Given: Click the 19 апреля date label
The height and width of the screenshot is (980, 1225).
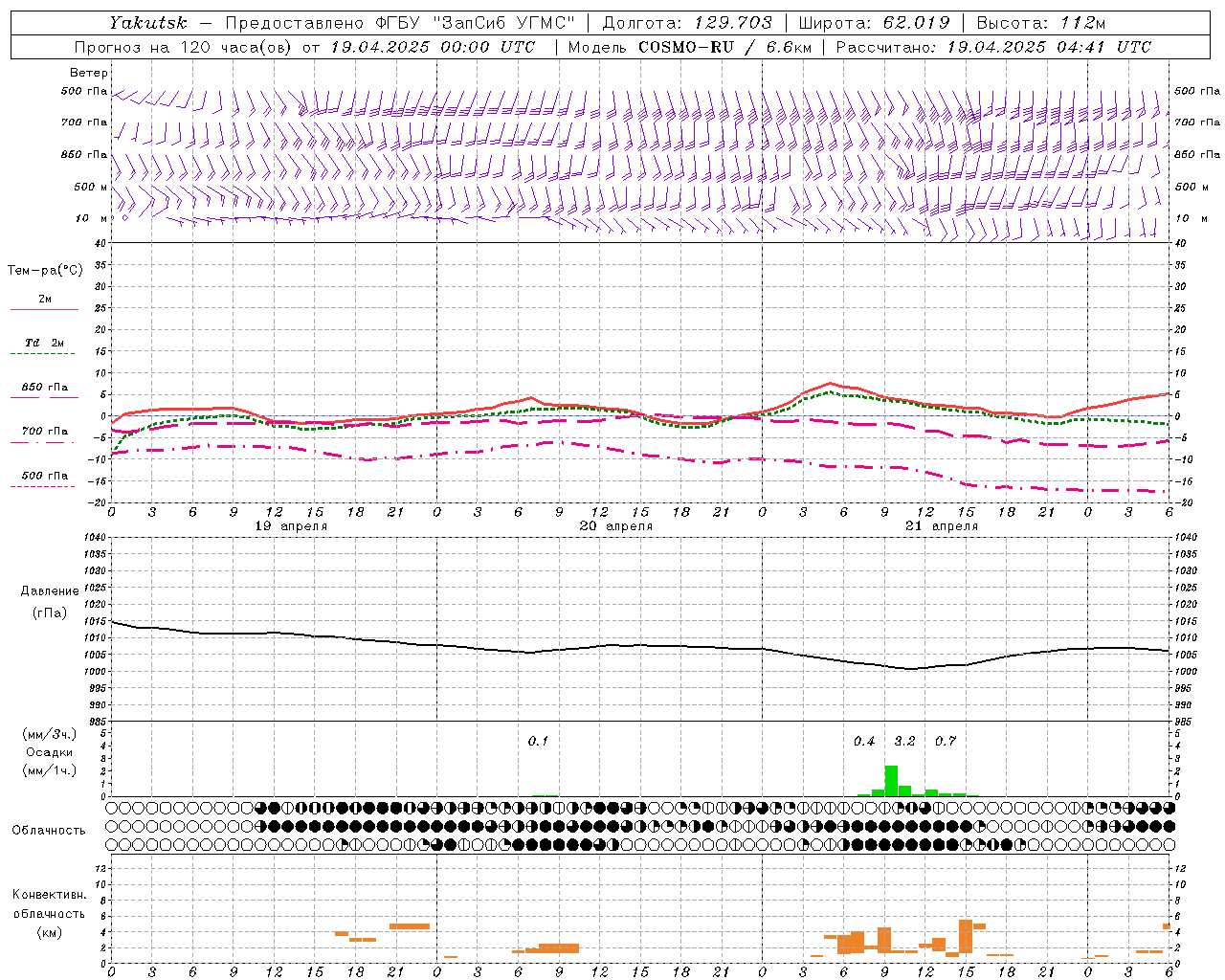Looking at the screenshot, I should click(x=291, y=526).
